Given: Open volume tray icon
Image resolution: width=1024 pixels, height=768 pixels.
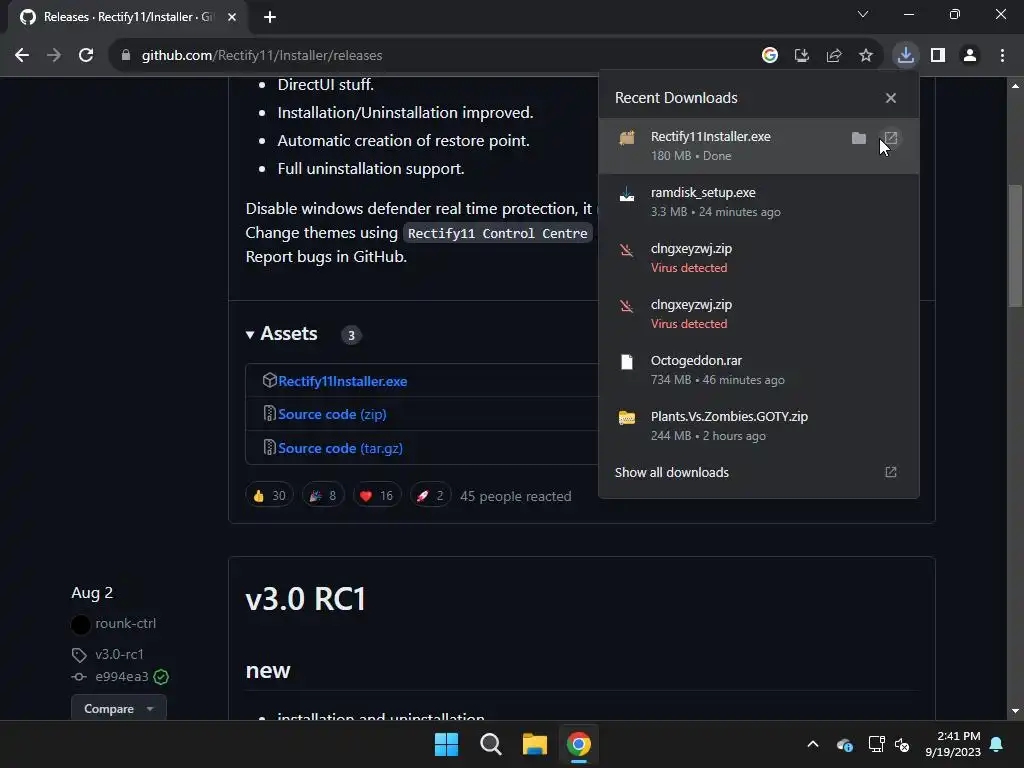Looking at the screenshot, I should pyautogui.click(x=902, y=744).
